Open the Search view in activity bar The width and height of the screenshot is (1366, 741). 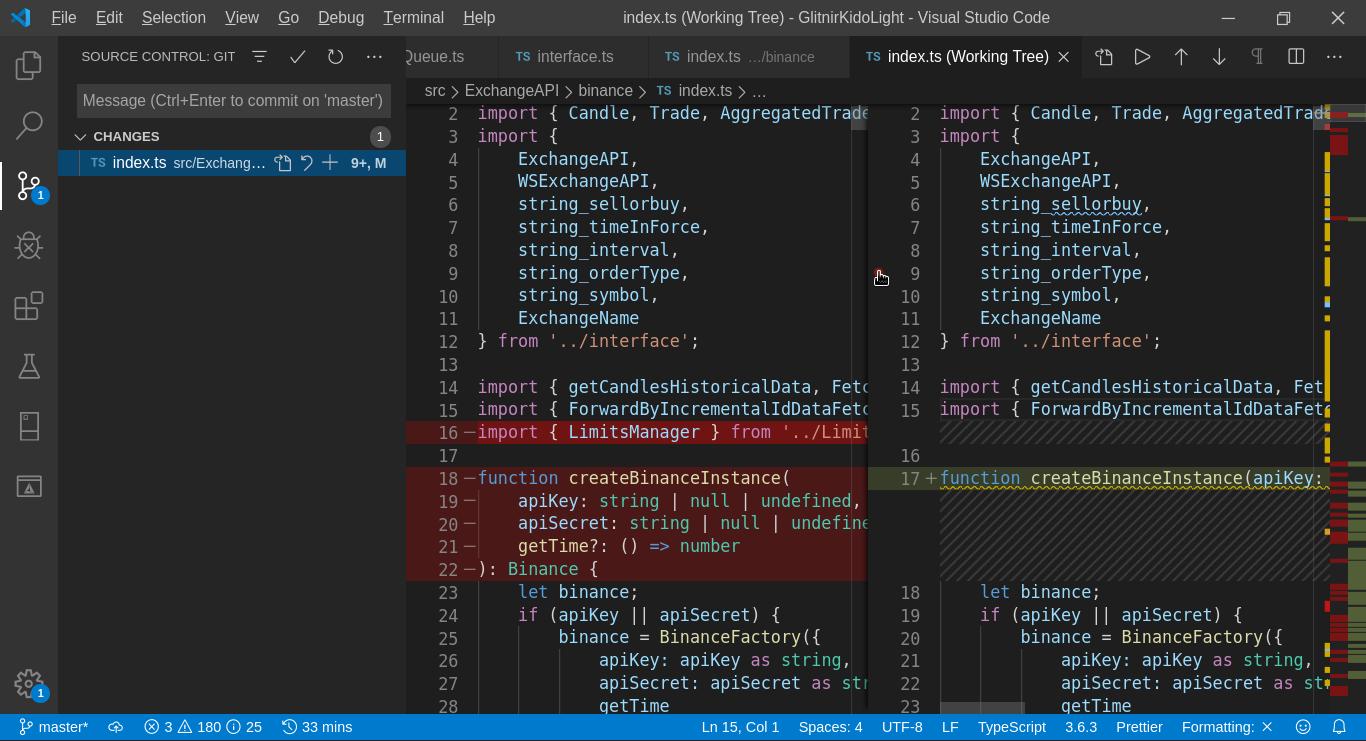pyautogui.click(x=29, y=126)
